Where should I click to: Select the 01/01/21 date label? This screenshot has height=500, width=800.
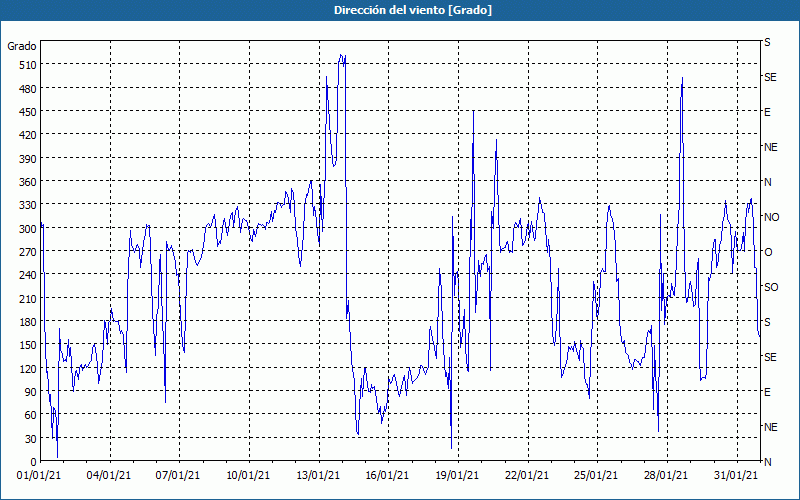pyautogui.click(x=39, y=476)
